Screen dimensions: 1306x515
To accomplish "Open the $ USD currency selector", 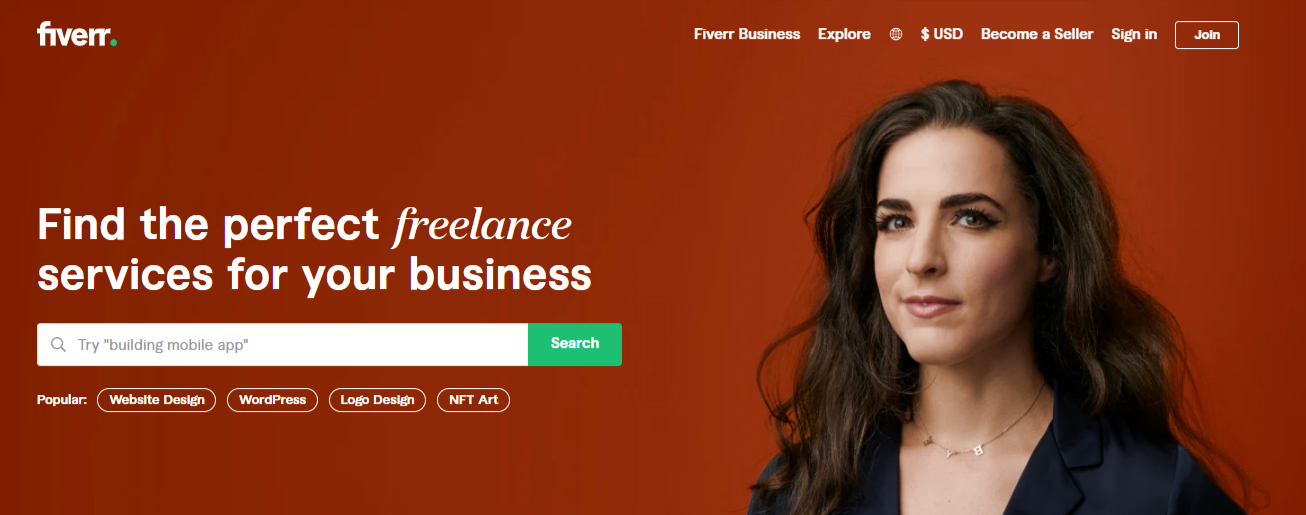I will coord(942,34).
